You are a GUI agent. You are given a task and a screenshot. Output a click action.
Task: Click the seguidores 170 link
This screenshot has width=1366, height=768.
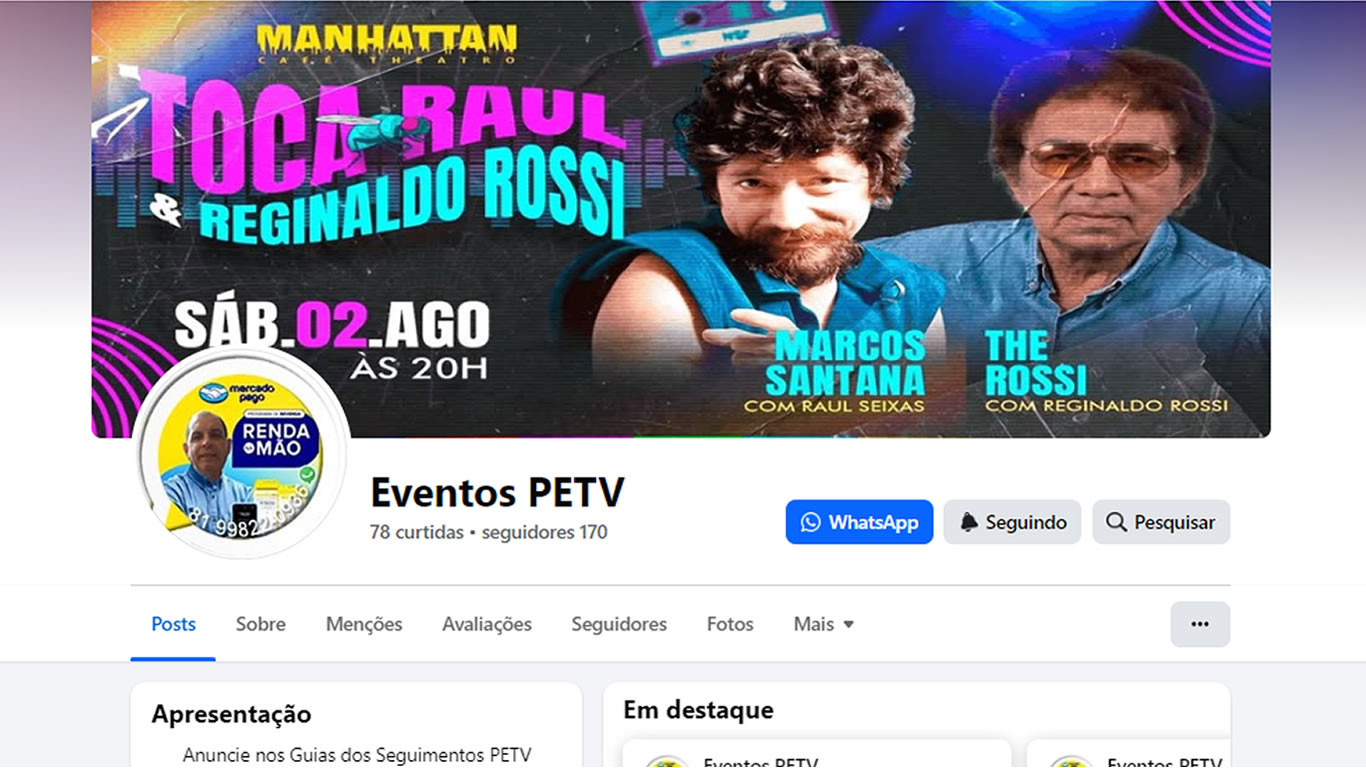pyautogui.click(x=545, y=532)
